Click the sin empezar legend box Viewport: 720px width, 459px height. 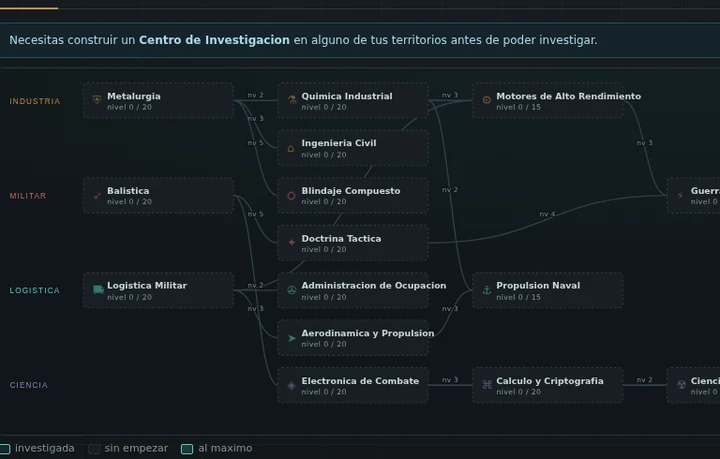[94, 449]
